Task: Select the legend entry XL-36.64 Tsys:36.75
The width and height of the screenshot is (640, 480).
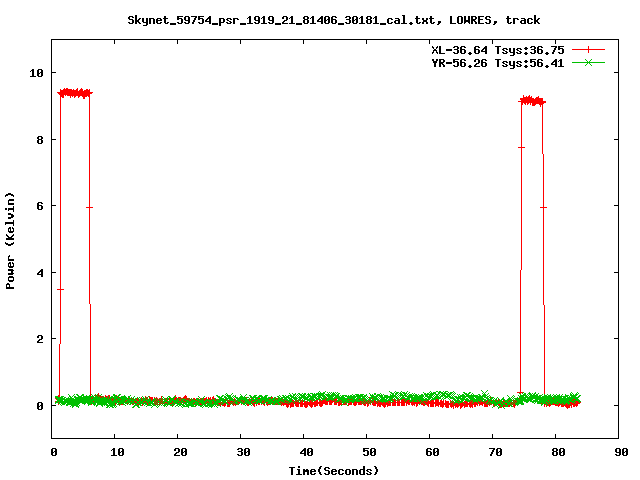Action: [498, 50]
